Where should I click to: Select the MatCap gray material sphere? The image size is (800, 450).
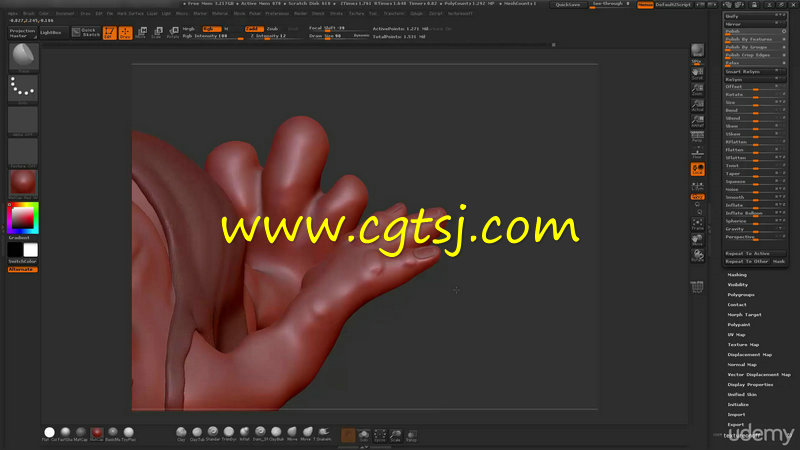pos(81,433)
